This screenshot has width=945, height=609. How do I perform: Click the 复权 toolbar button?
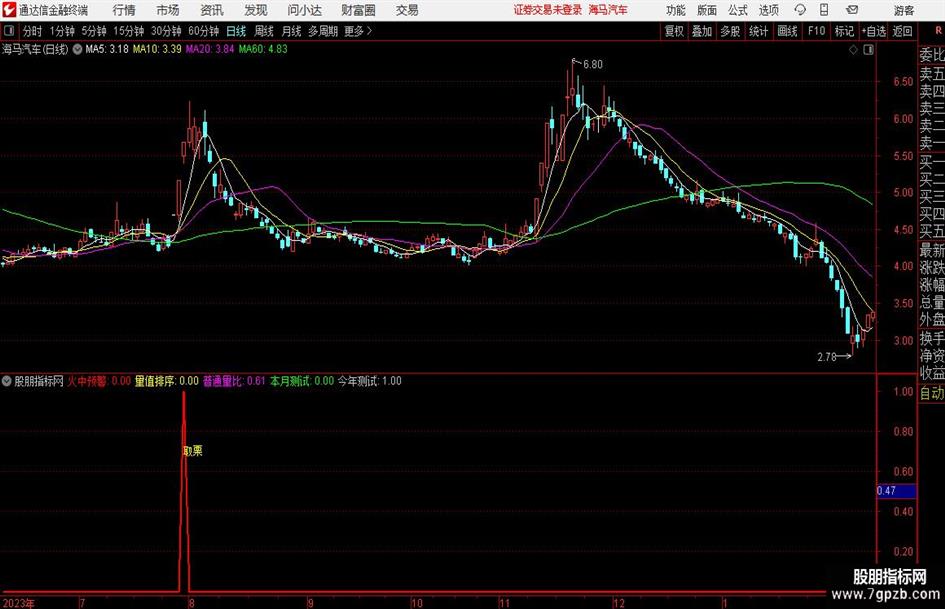(x=674, y=31)
